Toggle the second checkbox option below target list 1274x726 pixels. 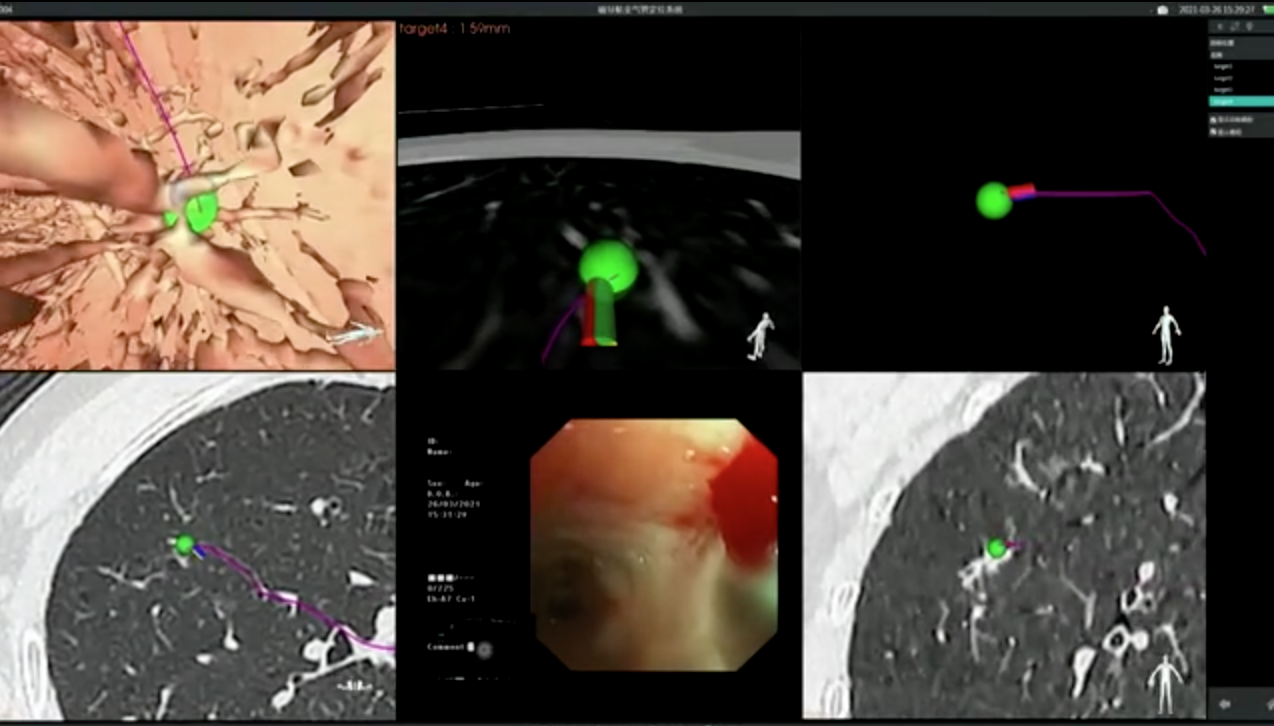pos(1213,132)
